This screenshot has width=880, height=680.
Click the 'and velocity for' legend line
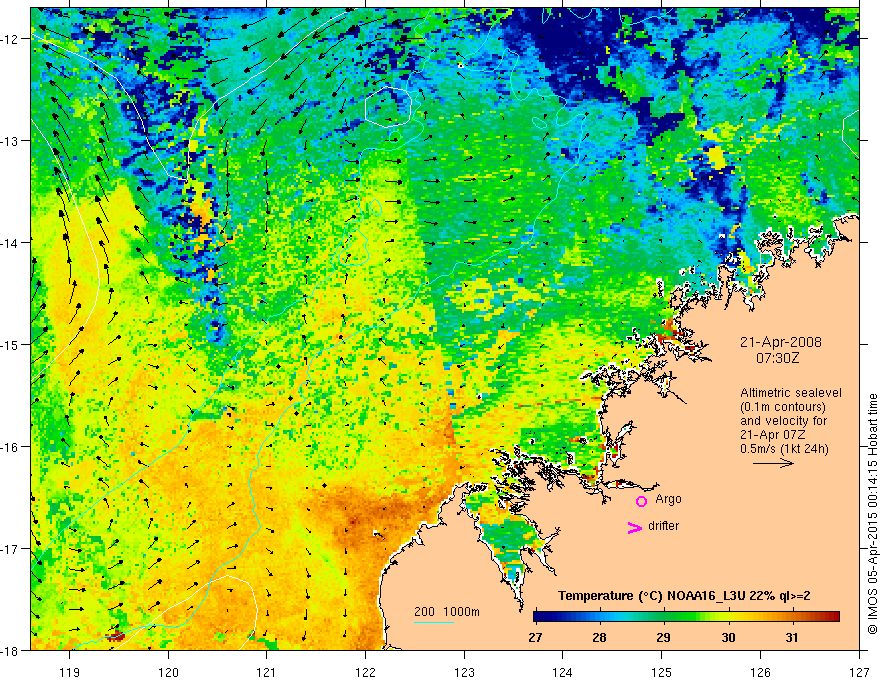pos(783,421)
